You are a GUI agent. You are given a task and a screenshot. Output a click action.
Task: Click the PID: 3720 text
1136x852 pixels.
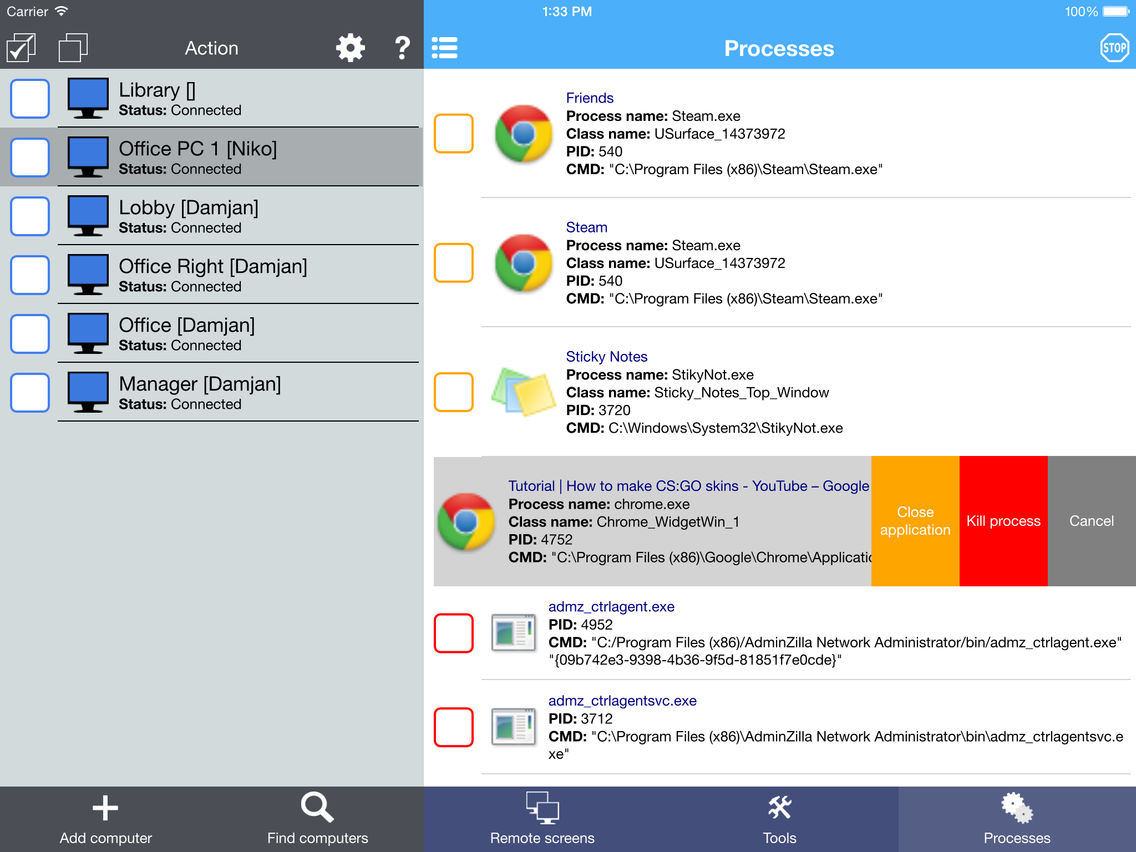(x=598, y=410)
